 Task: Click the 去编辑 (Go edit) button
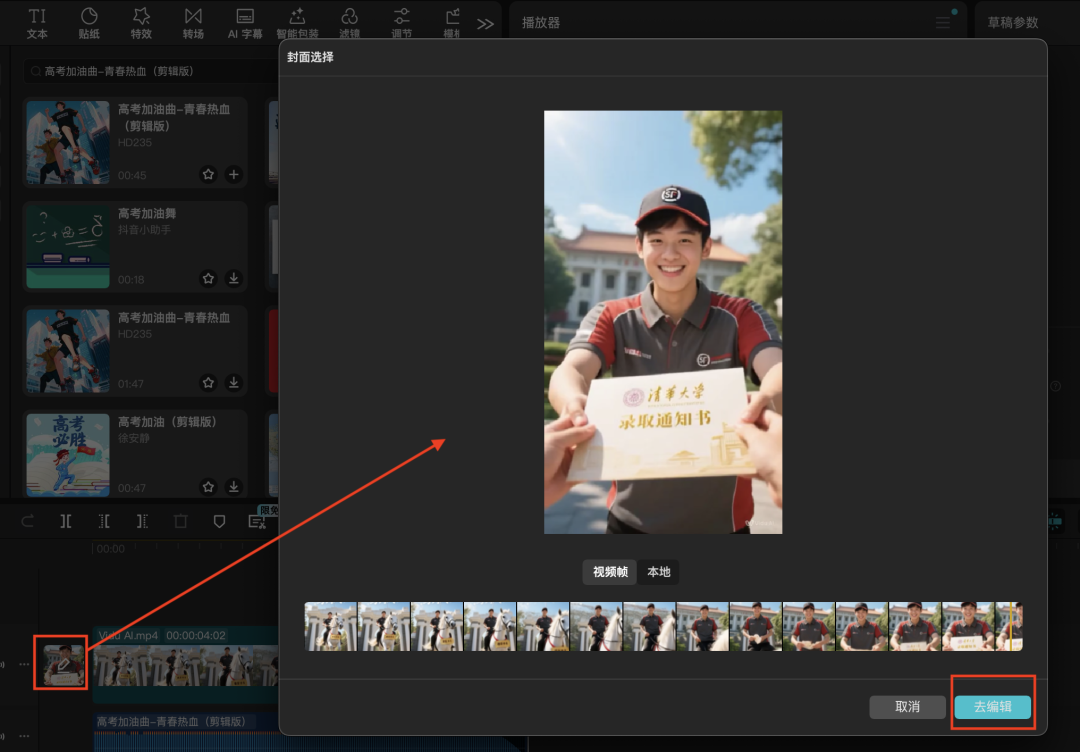click(992, 707)
